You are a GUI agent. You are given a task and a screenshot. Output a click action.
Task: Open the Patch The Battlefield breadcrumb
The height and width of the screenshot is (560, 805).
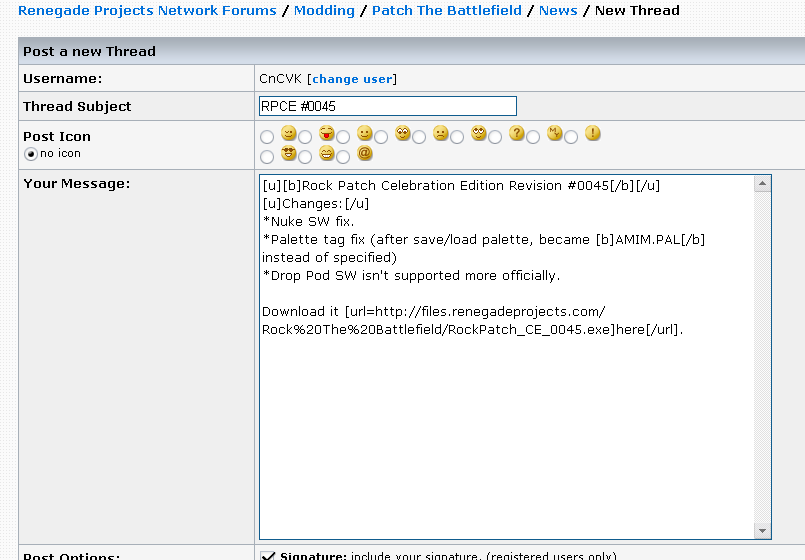pyautogui.click(x=447, y=11)
